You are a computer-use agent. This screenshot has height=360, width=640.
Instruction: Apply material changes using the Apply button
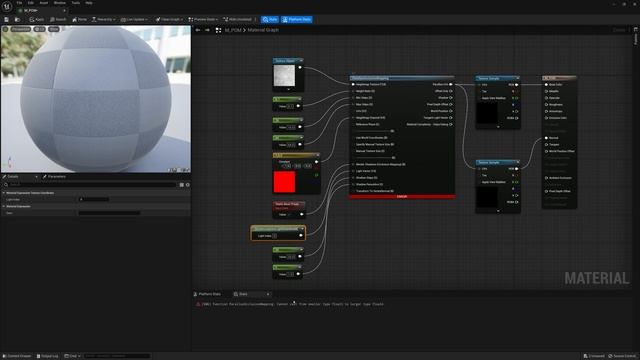36,19
